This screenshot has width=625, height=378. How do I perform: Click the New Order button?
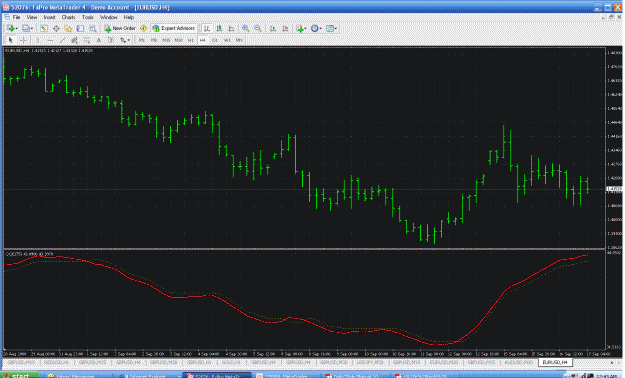(x=120, y=28)
